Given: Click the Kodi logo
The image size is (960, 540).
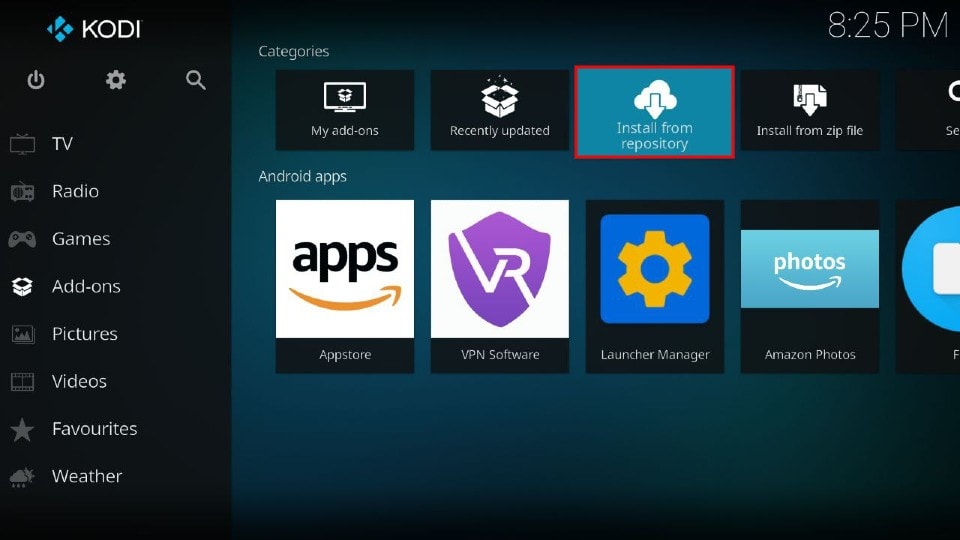Looking at the screenshot, I should 94,29.
